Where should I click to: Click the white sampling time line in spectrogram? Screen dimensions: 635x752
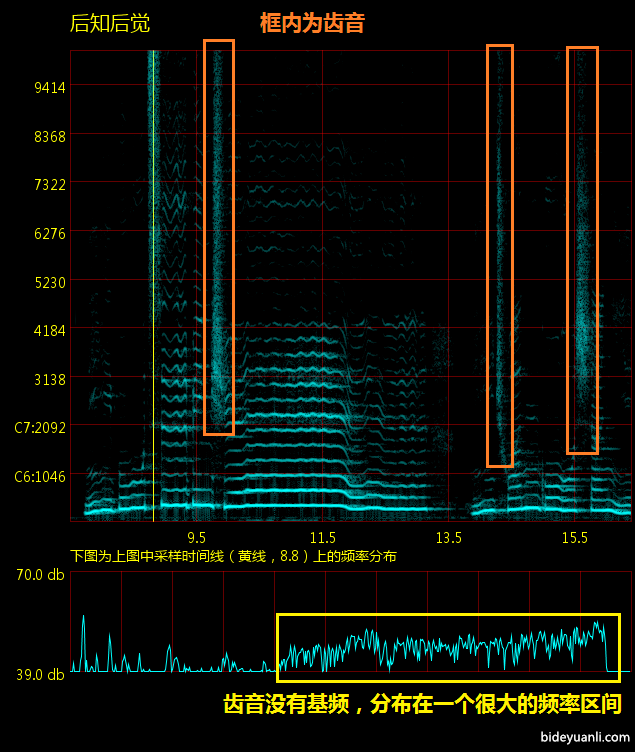click(x=153, y=300)
